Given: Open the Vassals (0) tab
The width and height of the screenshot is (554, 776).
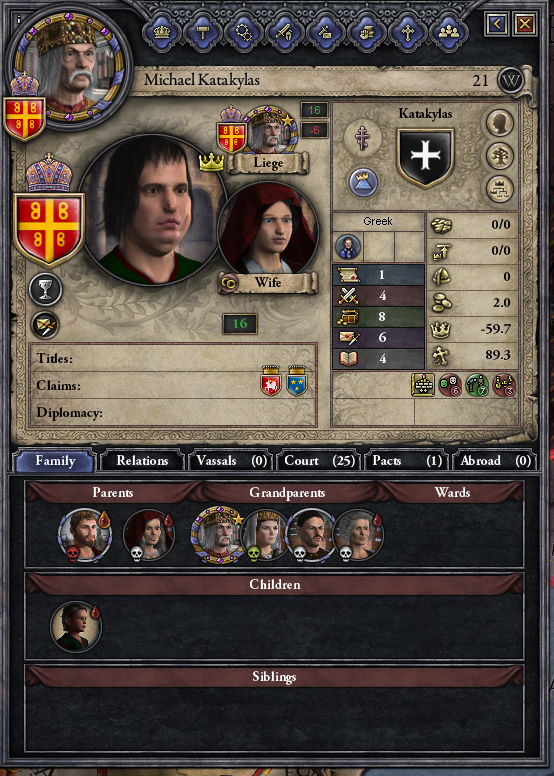Looking at the screenshot, I should tap(231, 461).
